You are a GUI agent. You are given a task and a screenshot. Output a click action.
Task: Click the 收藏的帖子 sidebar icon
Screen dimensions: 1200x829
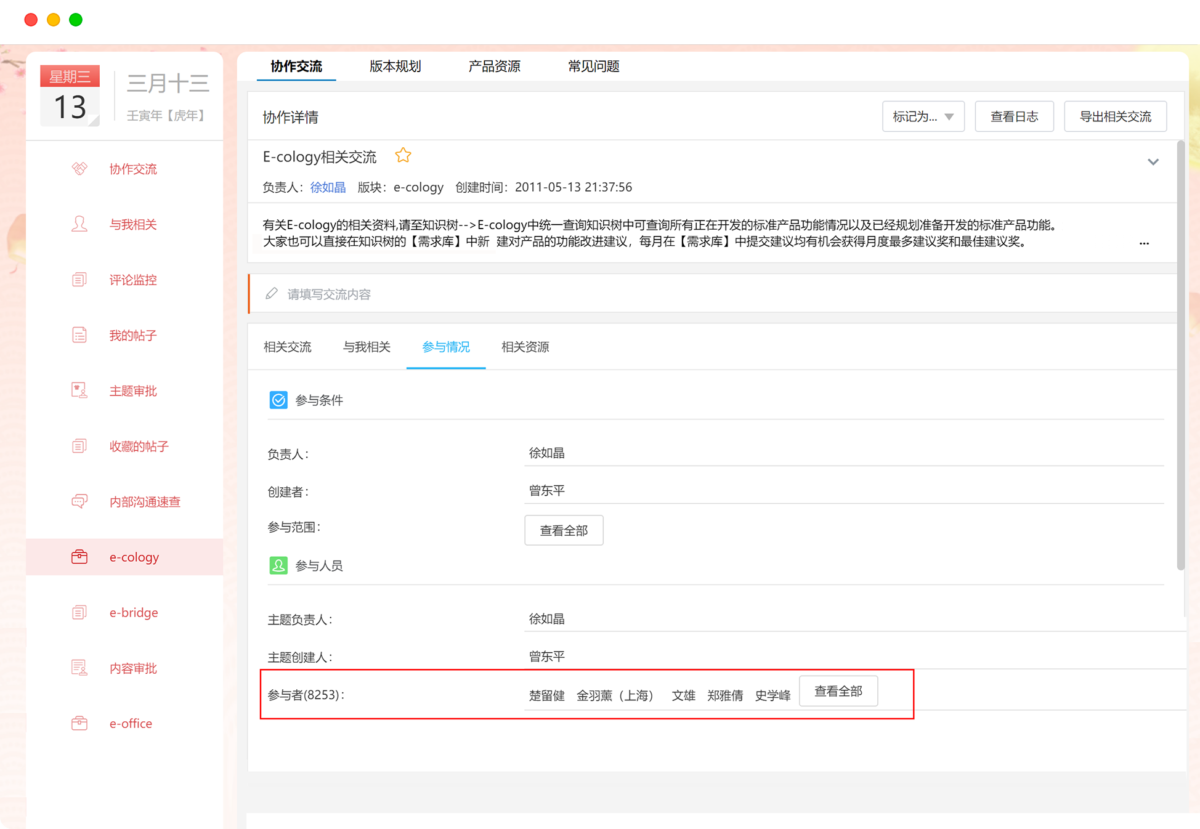(x=79, y=446)
